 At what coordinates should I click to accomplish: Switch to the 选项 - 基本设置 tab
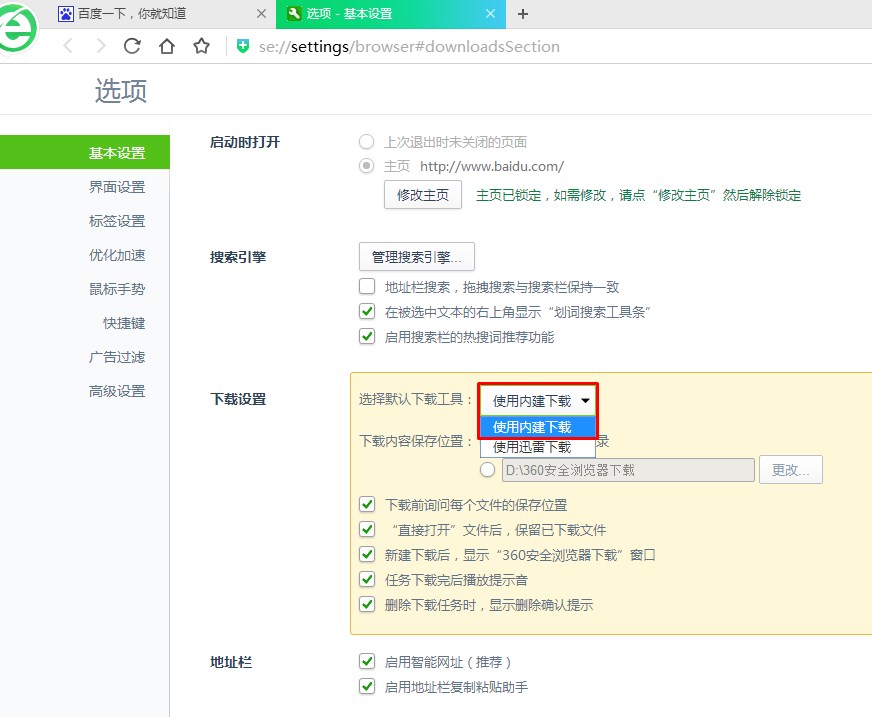391,14
